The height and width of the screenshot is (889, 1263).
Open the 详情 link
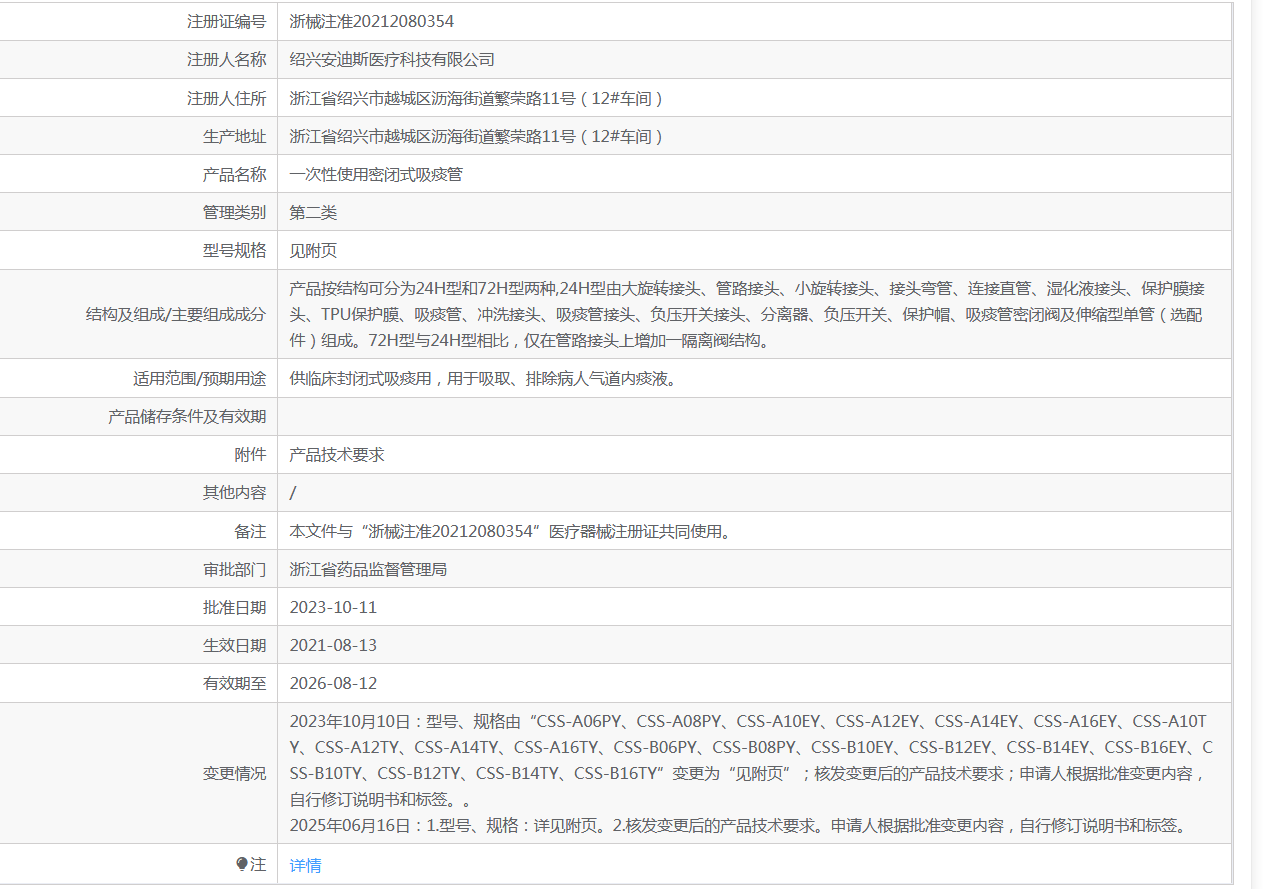pos(306,865)
